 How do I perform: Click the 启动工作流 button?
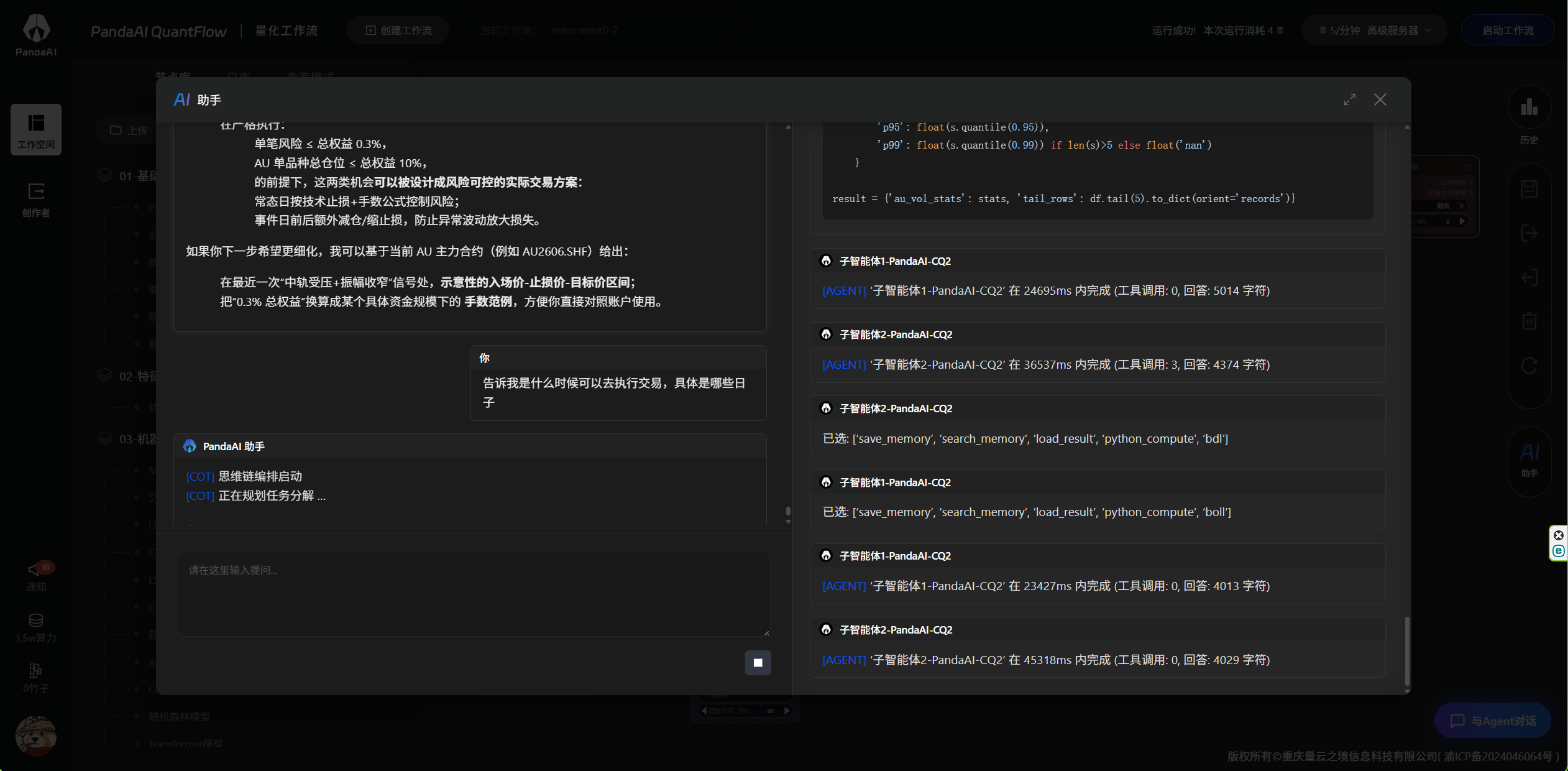click(x=1507, y=29)
